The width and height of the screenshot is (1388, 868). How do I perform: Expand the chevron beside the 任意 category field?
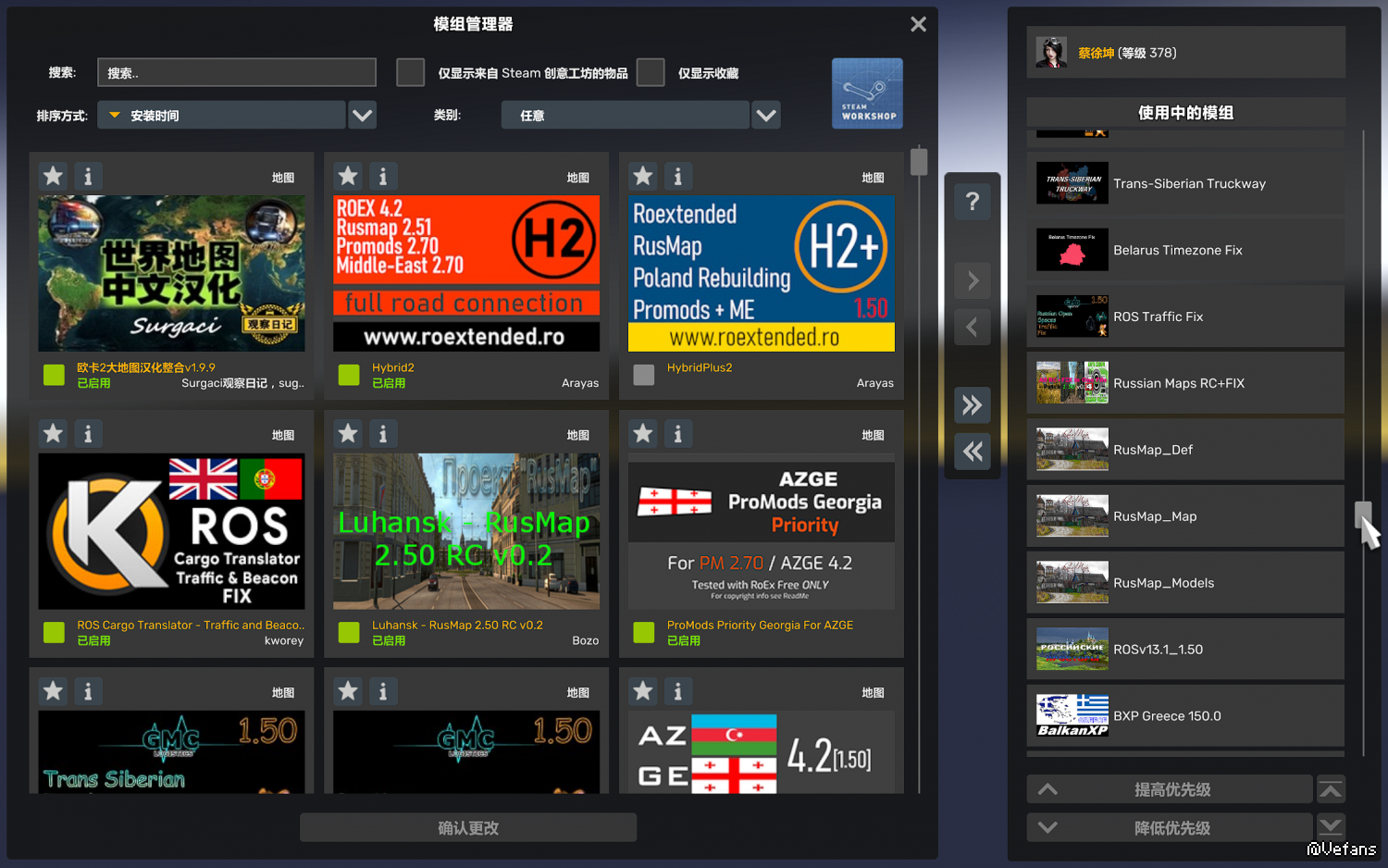pyautogui.click(x=766, y=115)
